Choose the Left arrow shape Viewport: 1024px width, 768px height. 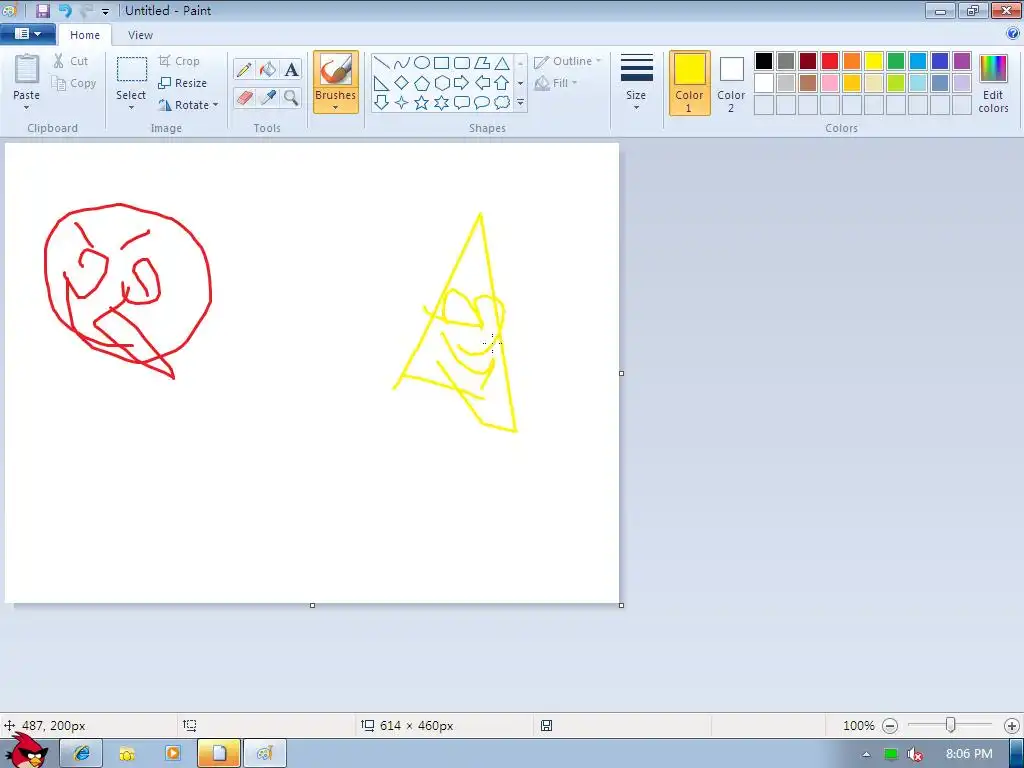pos(482,83)
